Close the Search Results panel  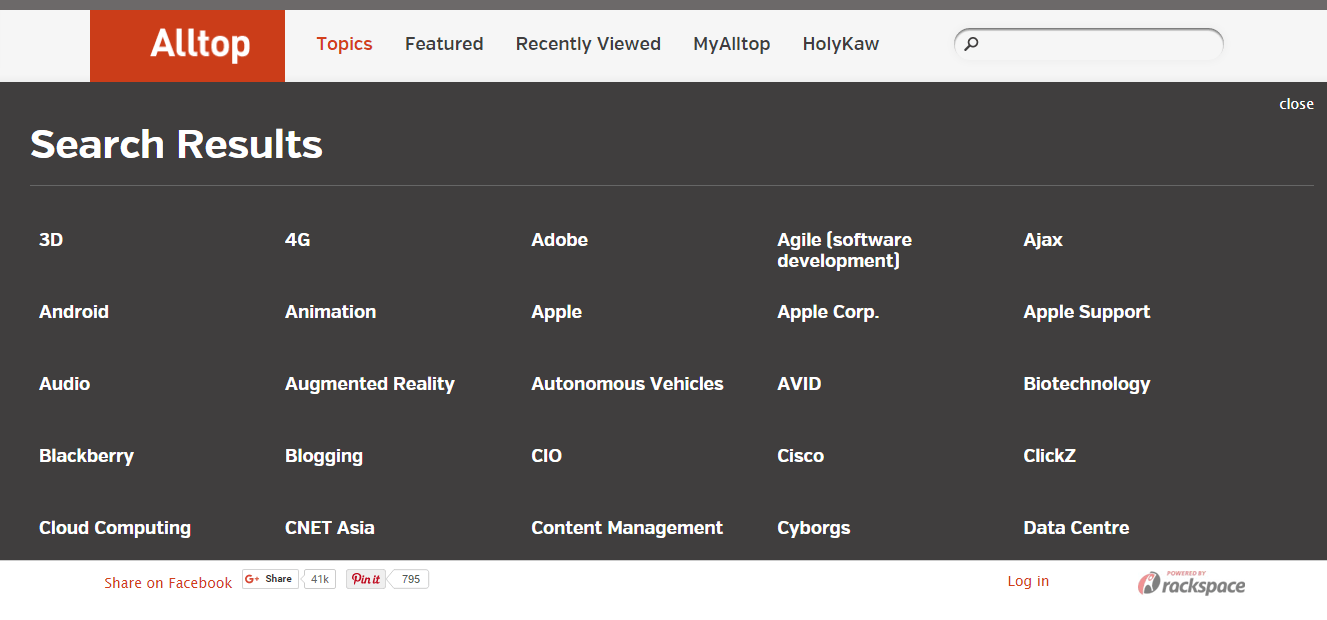[x=1296, y=104]
